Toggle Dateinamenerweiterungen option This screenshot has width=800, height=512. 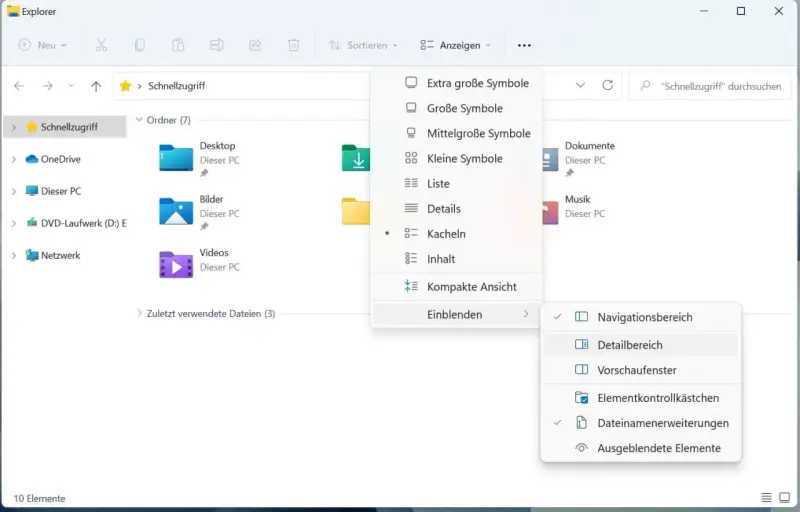tap(641, 423)
